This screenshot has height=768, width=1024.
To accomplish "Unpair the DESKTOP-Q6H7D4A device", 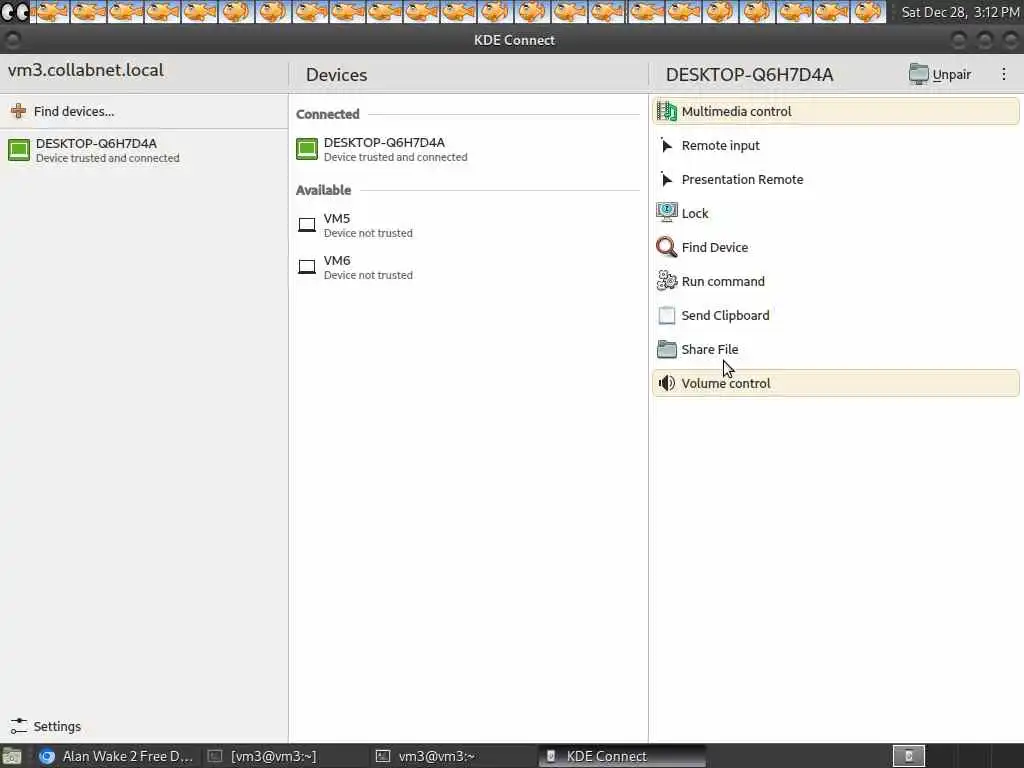I will pyautogui.click(x=940, y=74).
